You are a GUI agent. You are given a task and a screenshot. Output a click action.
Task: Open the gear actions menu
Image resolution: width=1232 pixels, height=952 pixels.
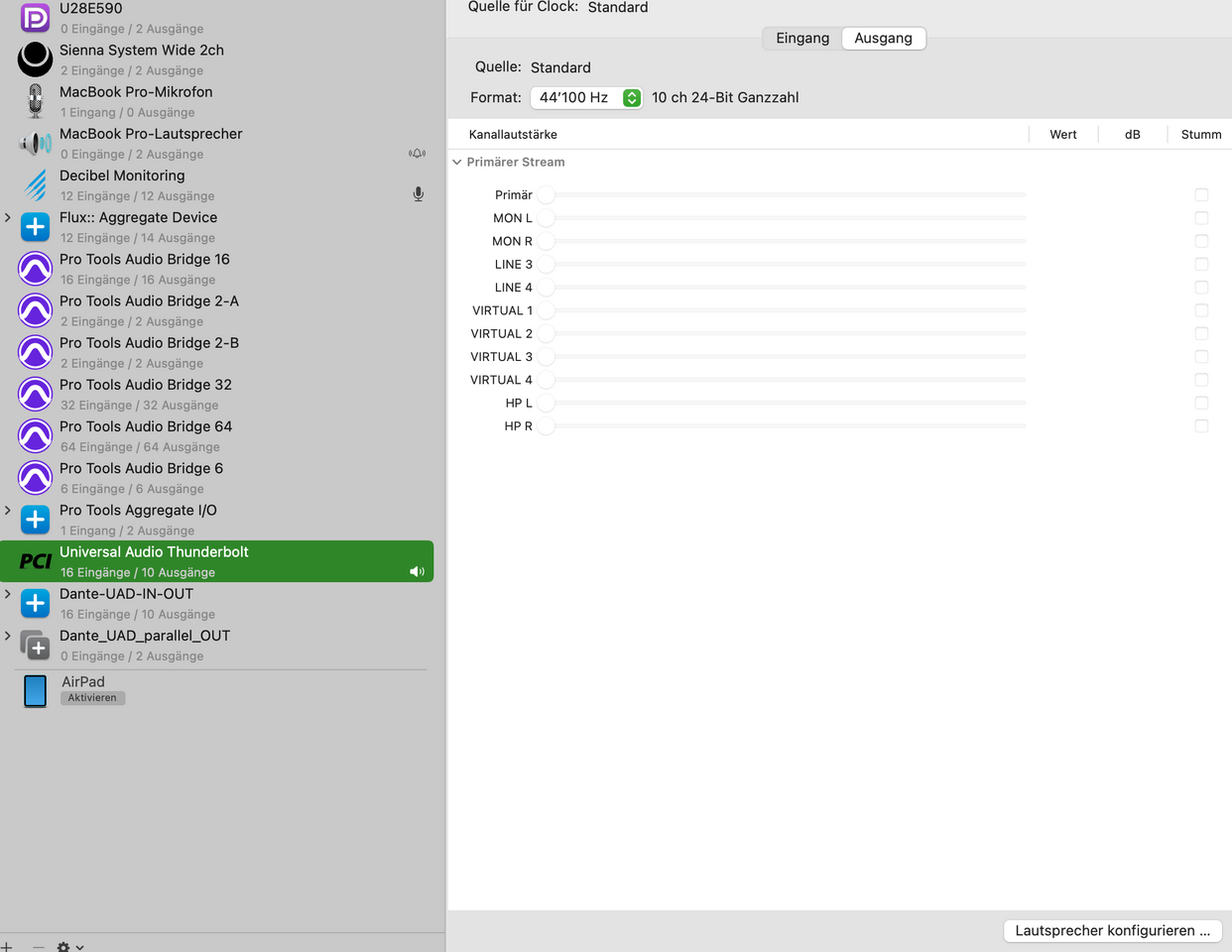(x=69, y=947)
